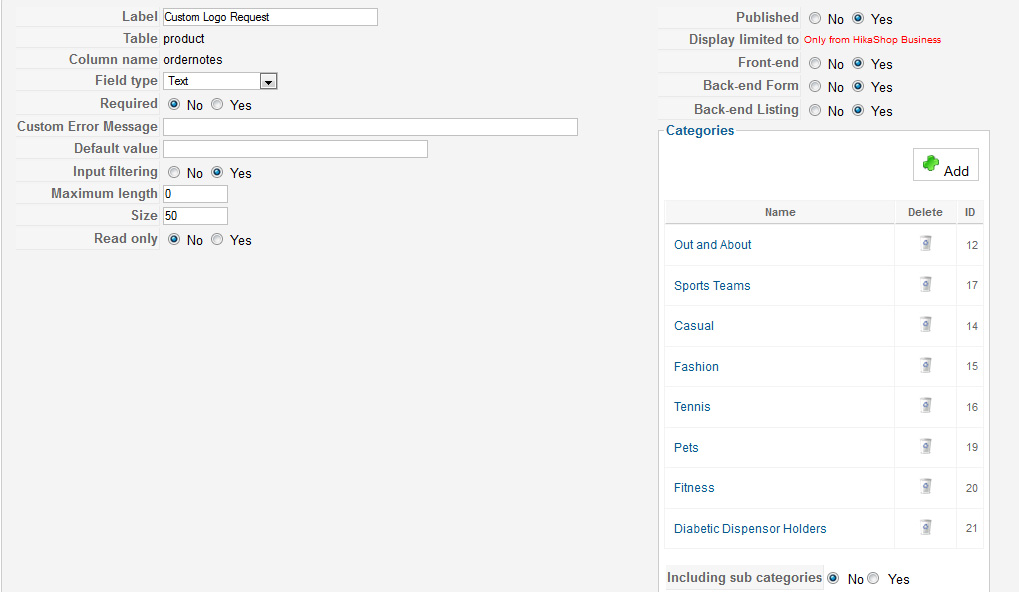
Task: Delete the Fitness category
Action: (x=926, y=487)
